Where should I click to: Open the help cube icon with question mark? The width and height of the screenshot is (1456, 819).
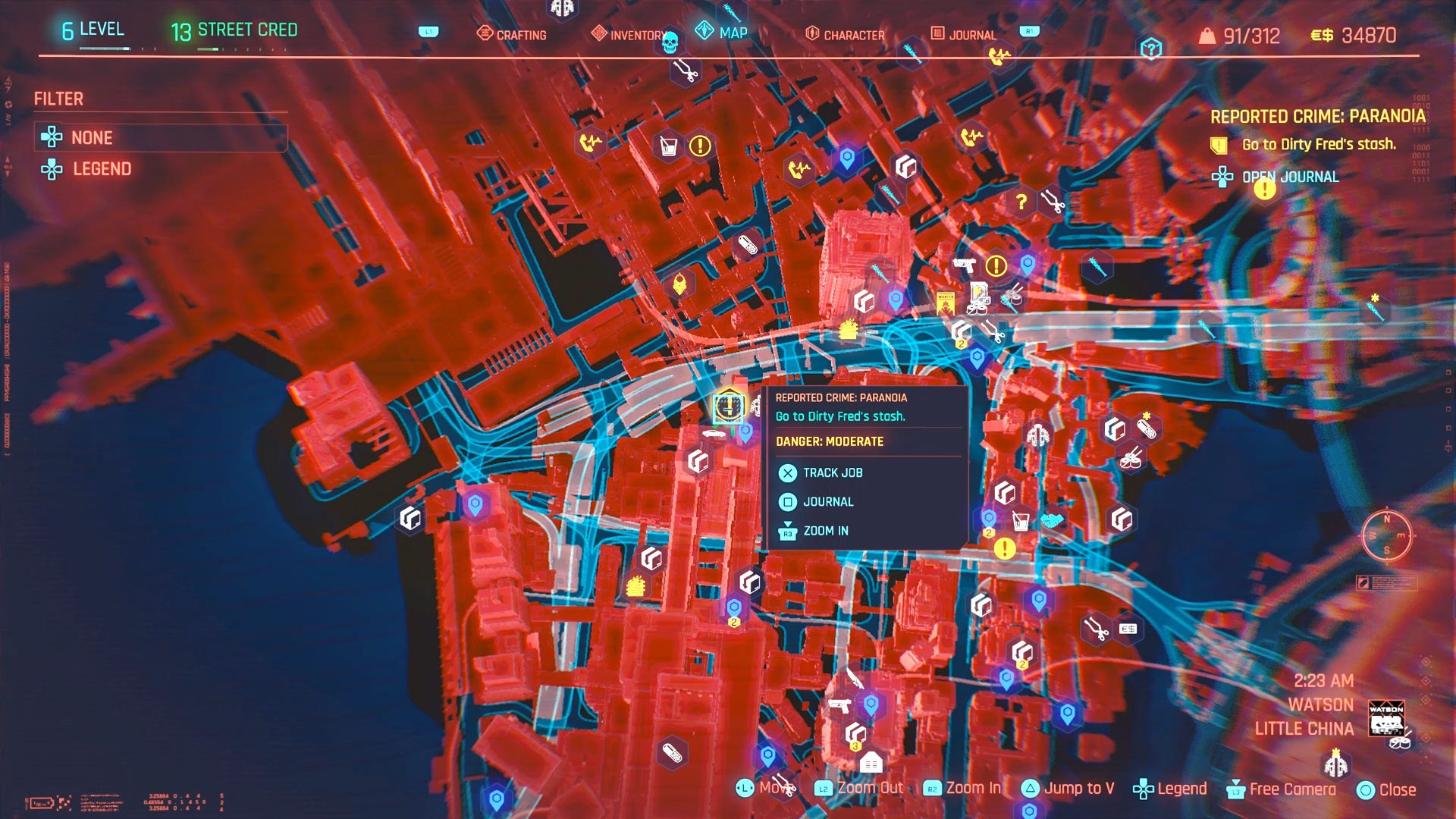point(1151,49)
